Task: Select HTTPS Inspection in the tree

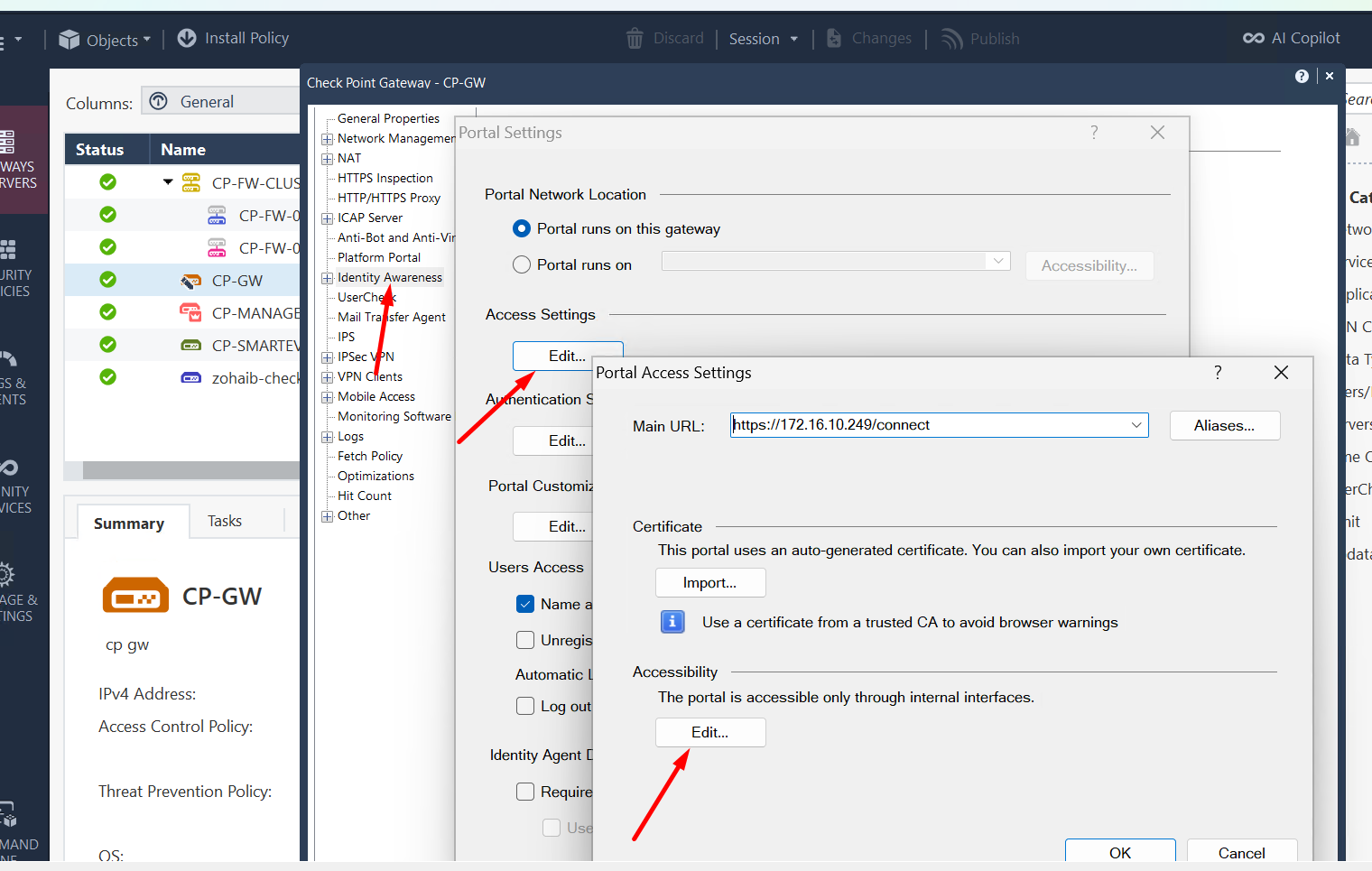Action: coord(385,178)
